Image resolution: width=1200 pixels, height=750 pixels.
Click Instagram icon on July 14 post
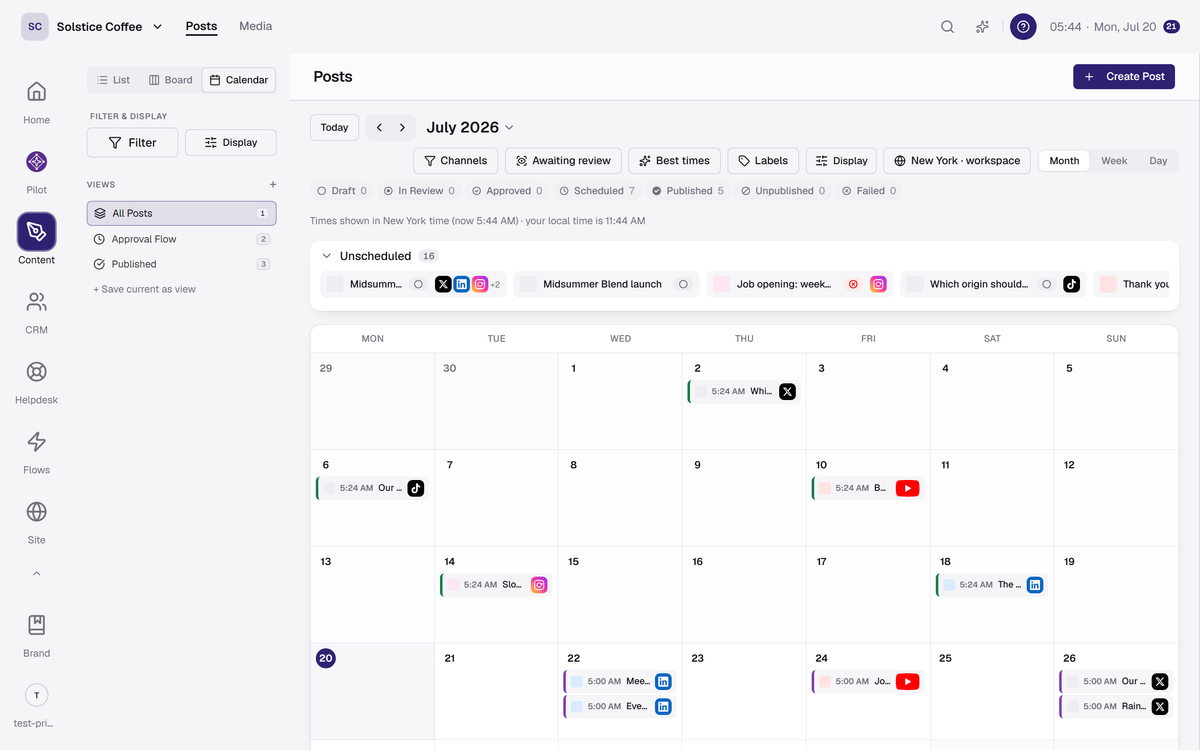point(539,585)
